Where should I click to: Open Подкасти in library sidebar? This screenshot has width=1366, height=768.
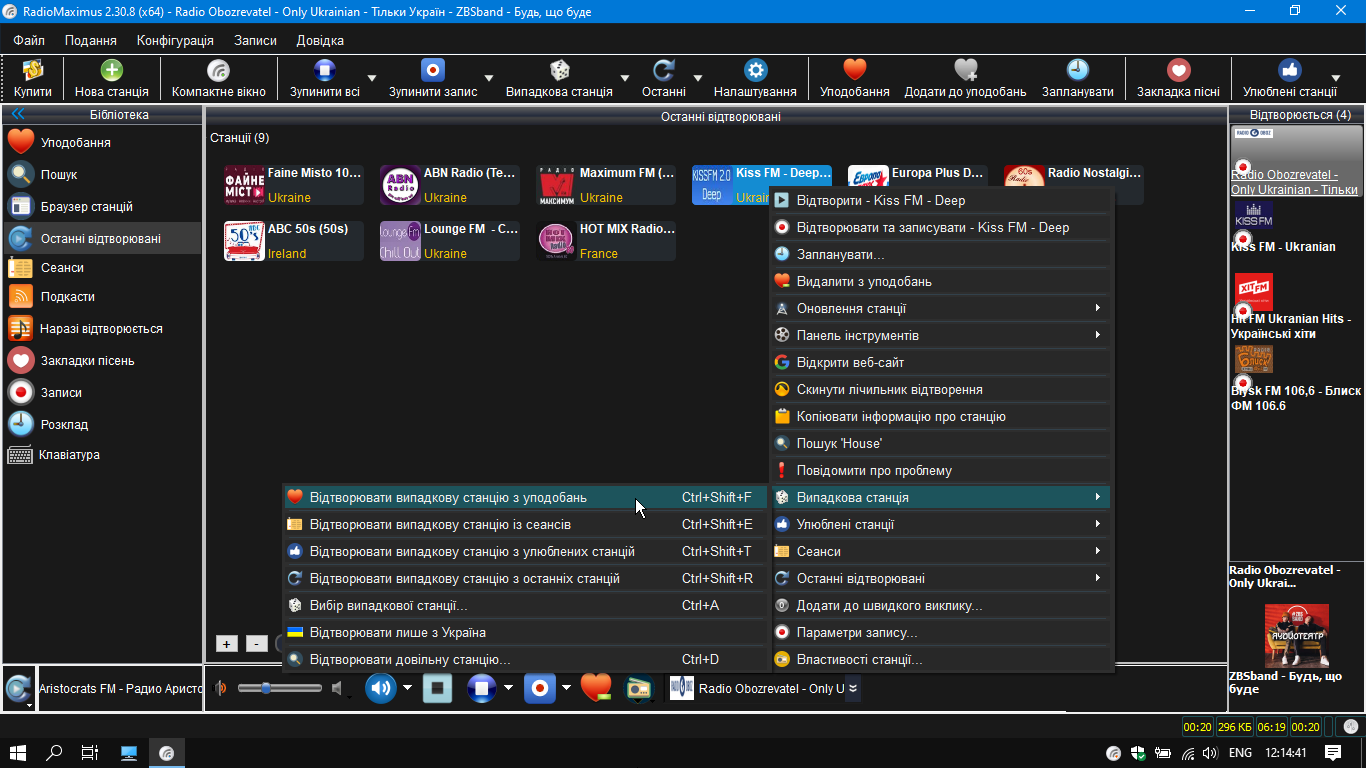click(x=101, y=297)
